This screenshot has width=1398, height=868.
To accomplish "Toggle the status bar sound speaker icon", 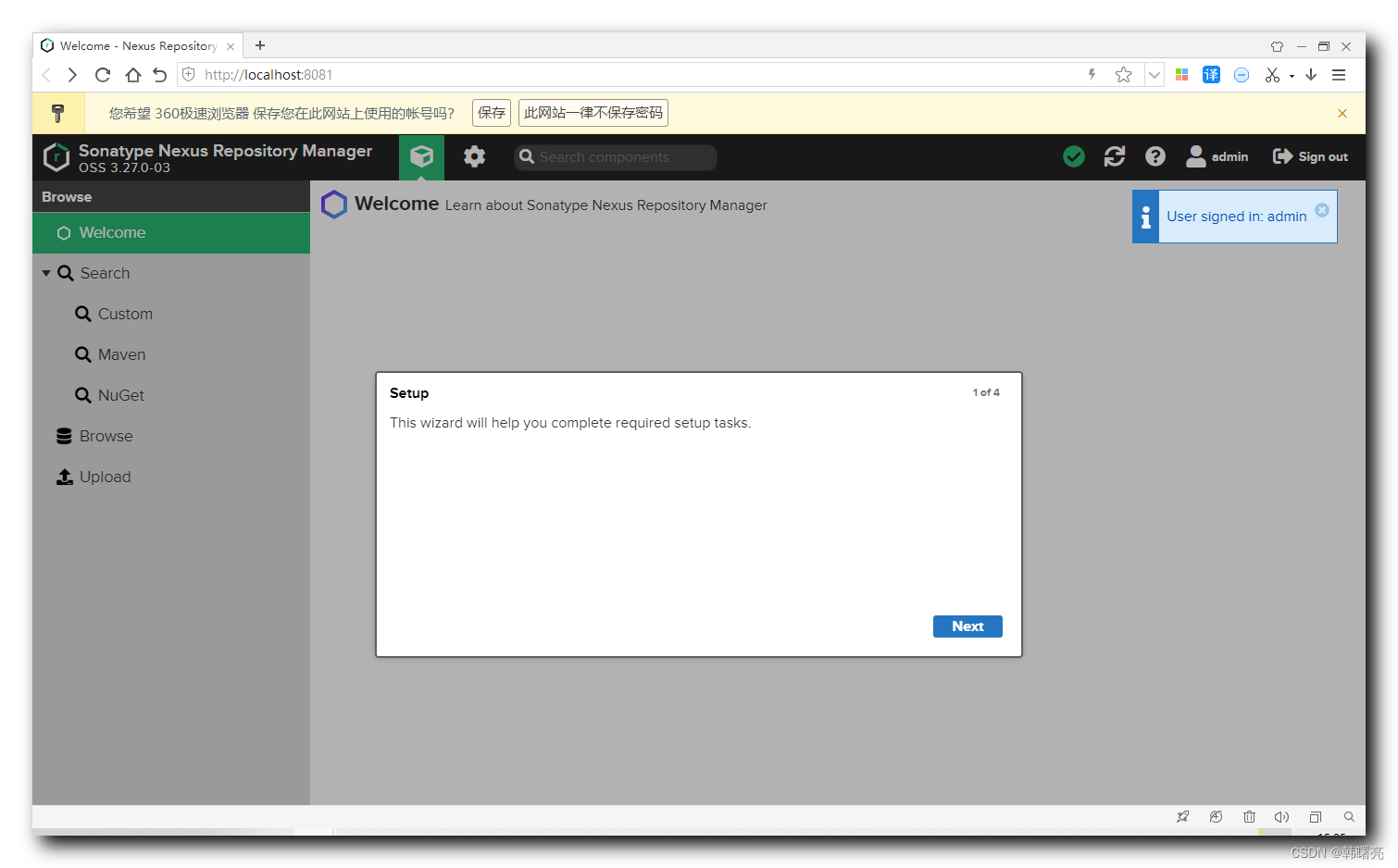I will pos(1281,817).
